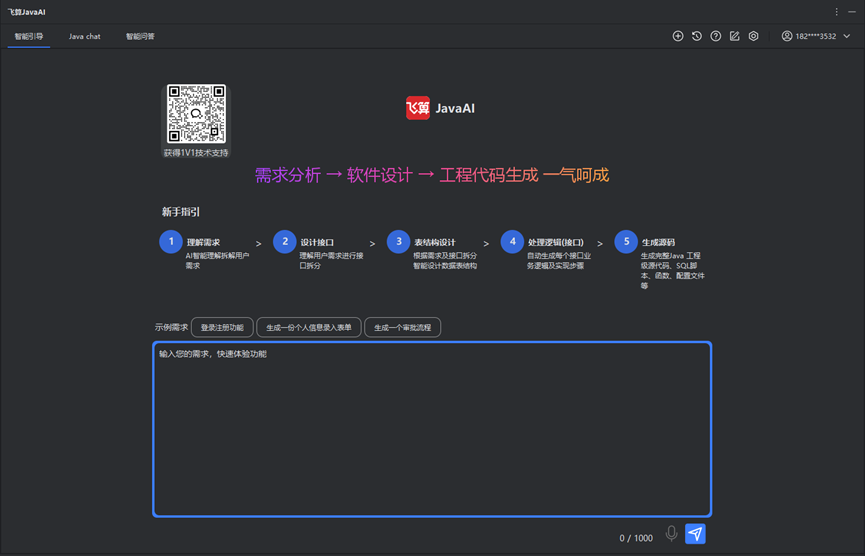Click step 2 circle 设计接口
Screen dimensions: 865x556
[x=285, y=242]
